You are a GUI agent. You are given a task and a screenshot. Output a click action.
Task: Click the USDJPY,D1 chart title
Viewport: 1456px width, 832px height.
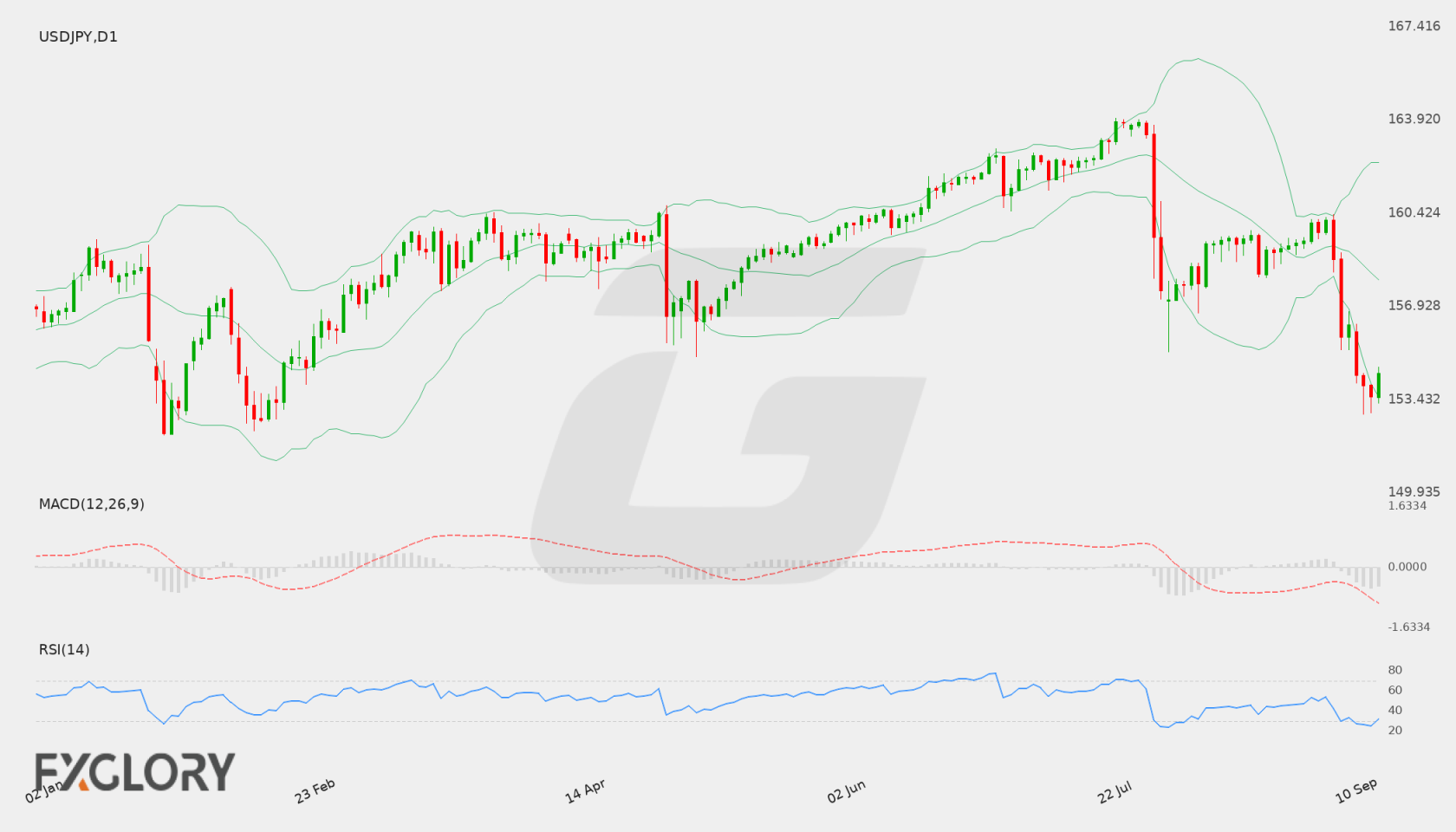[78, 36]
